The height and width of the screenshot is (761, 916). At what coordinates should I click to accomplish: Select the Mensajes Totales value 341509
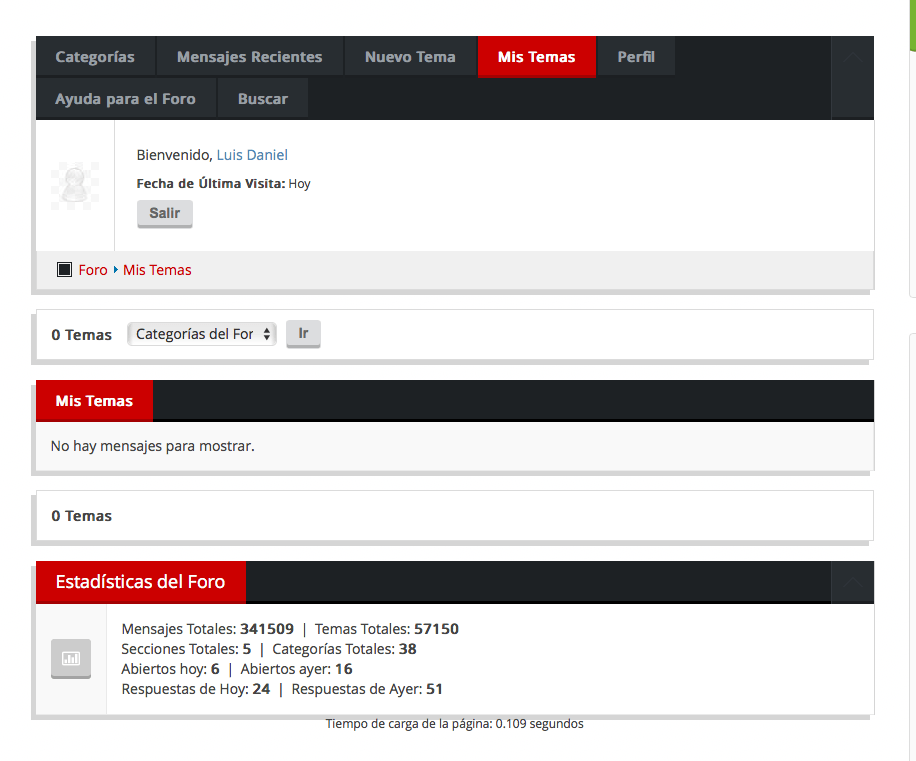[x=267, y=629]
